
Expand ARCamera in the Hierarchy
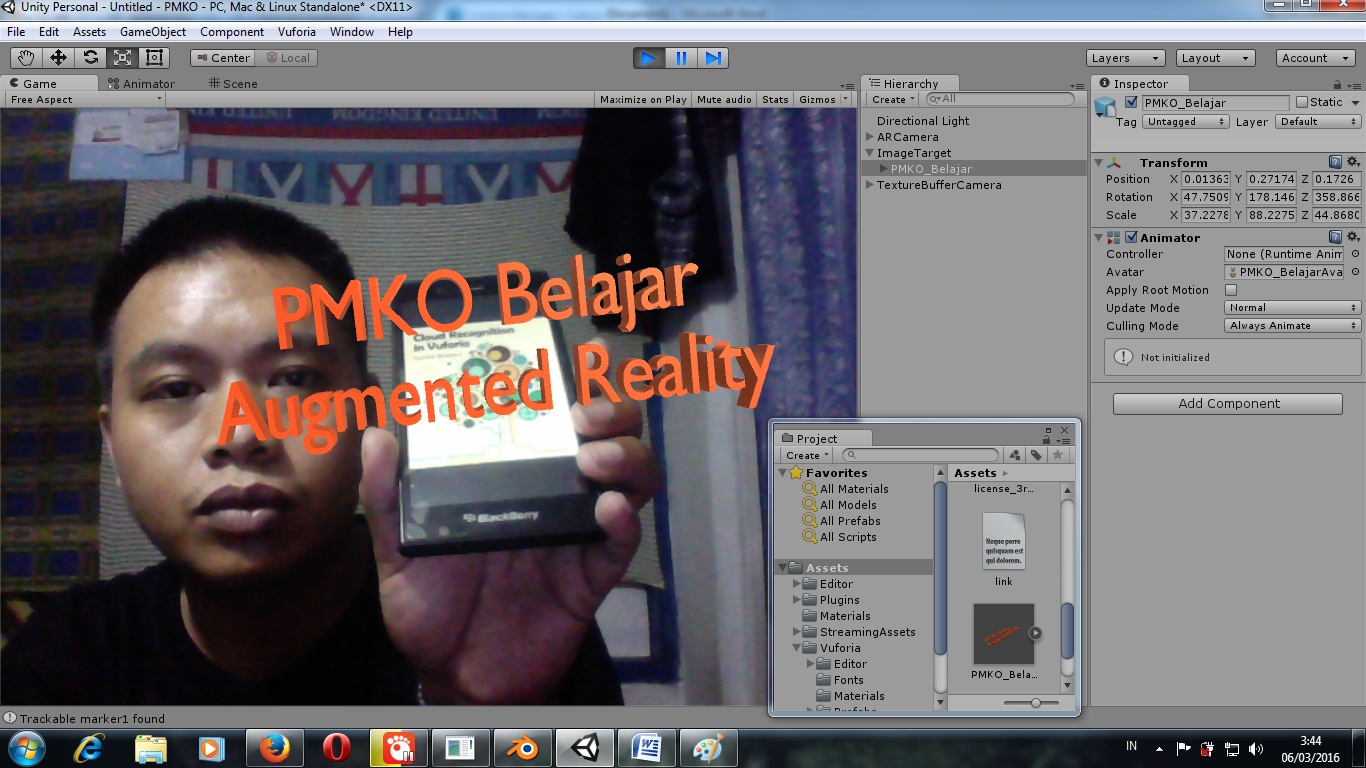869,137
